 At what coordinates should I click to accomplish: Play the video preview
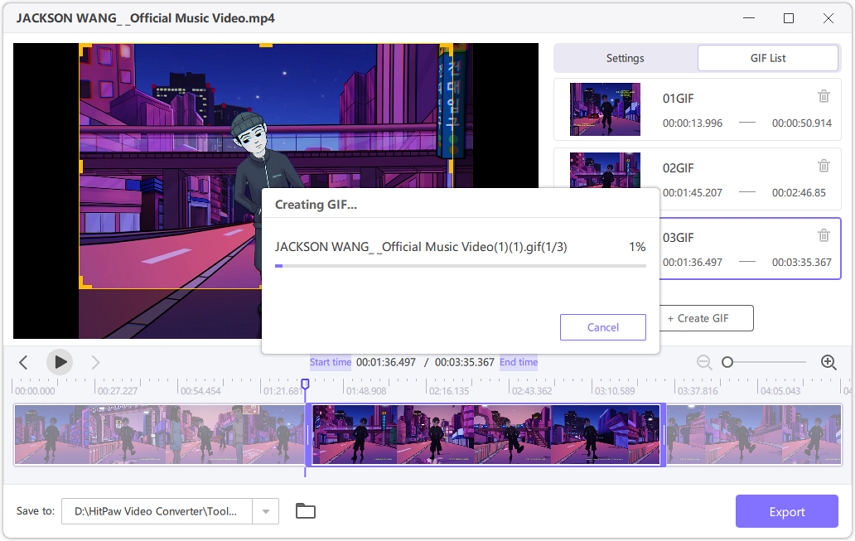59,362
